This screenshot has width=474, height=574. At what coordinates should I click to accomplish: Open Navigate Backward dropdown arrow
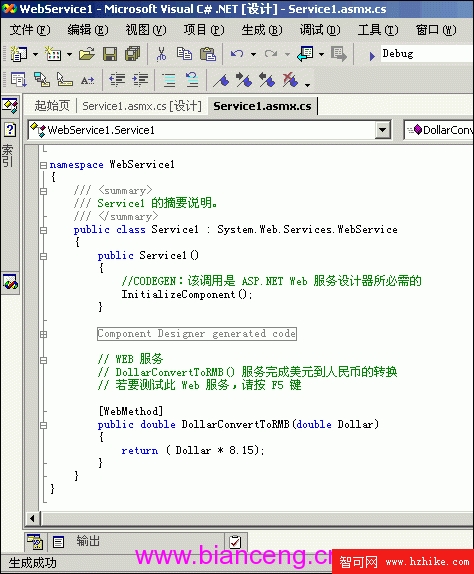pos(321,55)
